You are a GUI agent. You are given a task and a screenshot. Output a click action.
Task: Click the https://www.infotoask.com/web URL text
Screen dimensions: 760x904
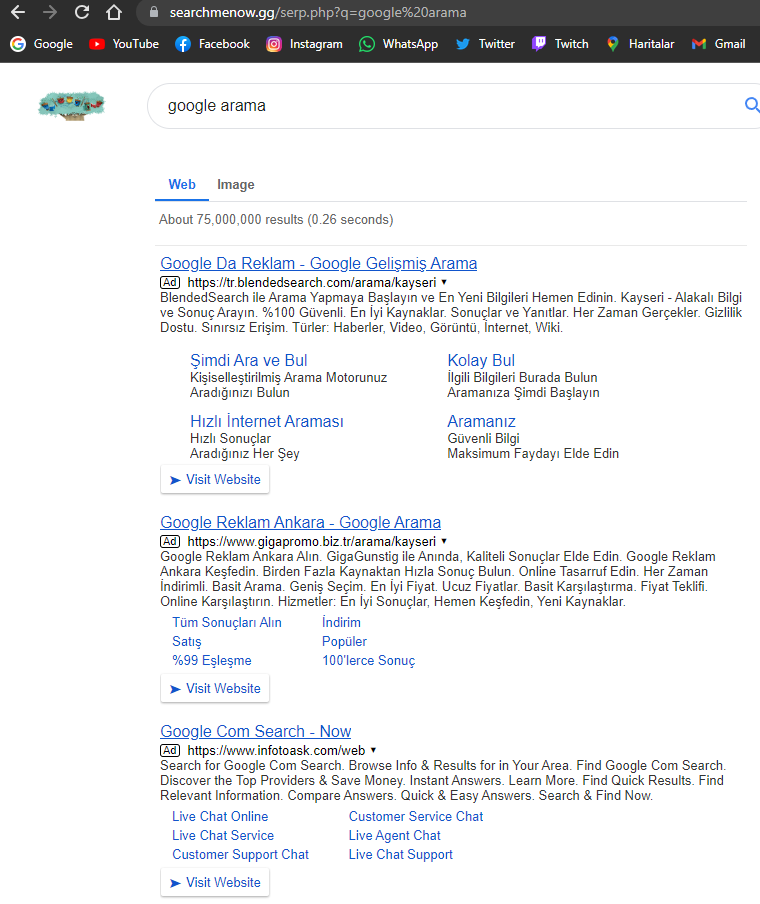[276, 750]
